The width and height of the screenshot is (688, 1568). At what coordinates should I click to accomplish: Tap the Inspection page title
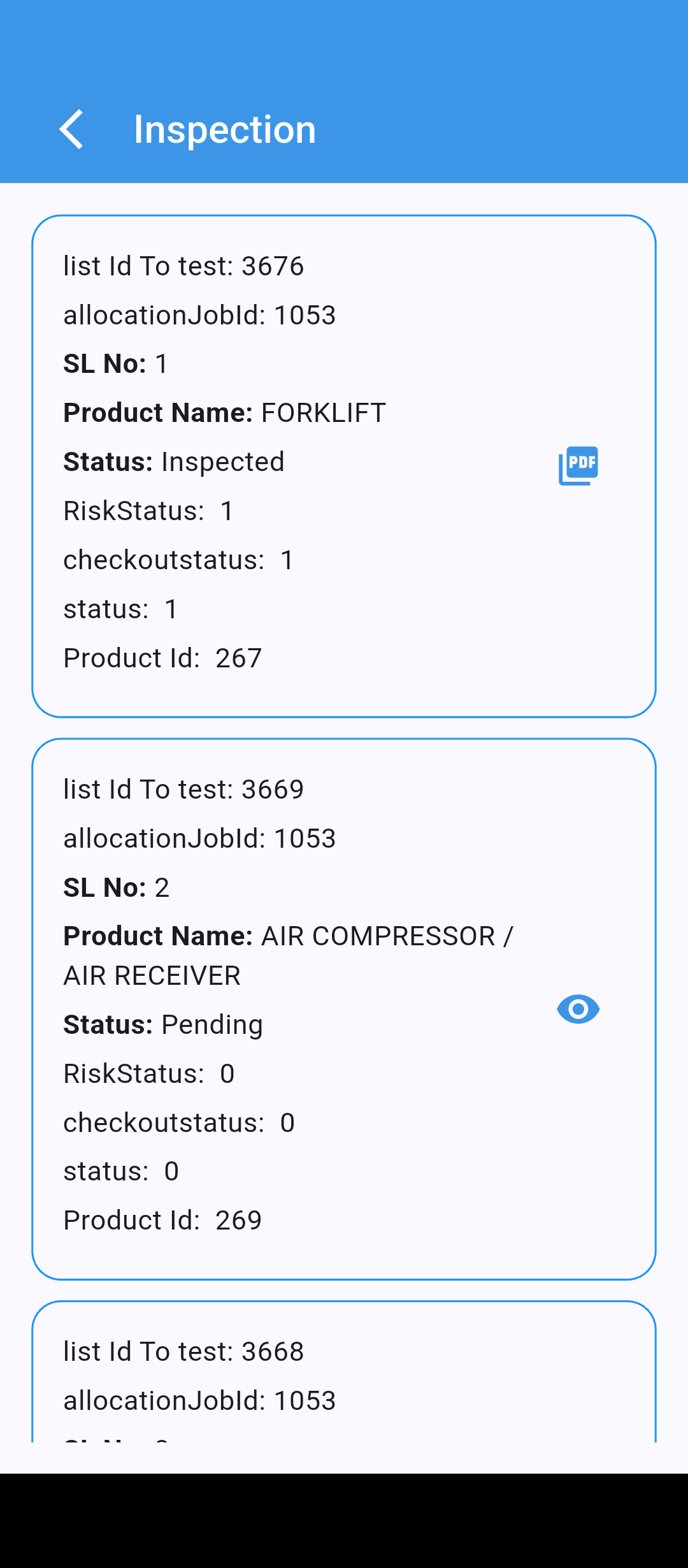click(x=224, y=129)
